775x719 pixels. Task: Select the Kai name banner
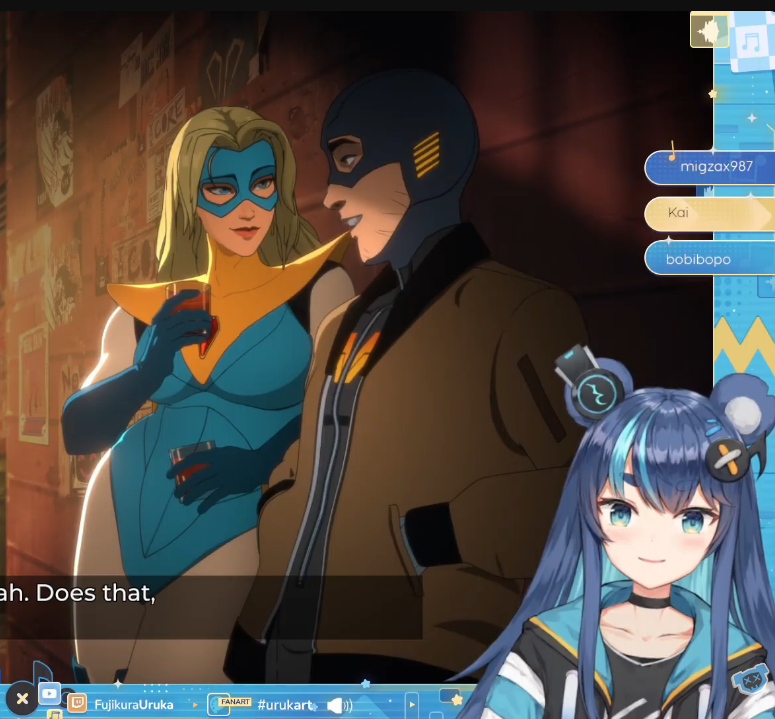pos(710,213)
